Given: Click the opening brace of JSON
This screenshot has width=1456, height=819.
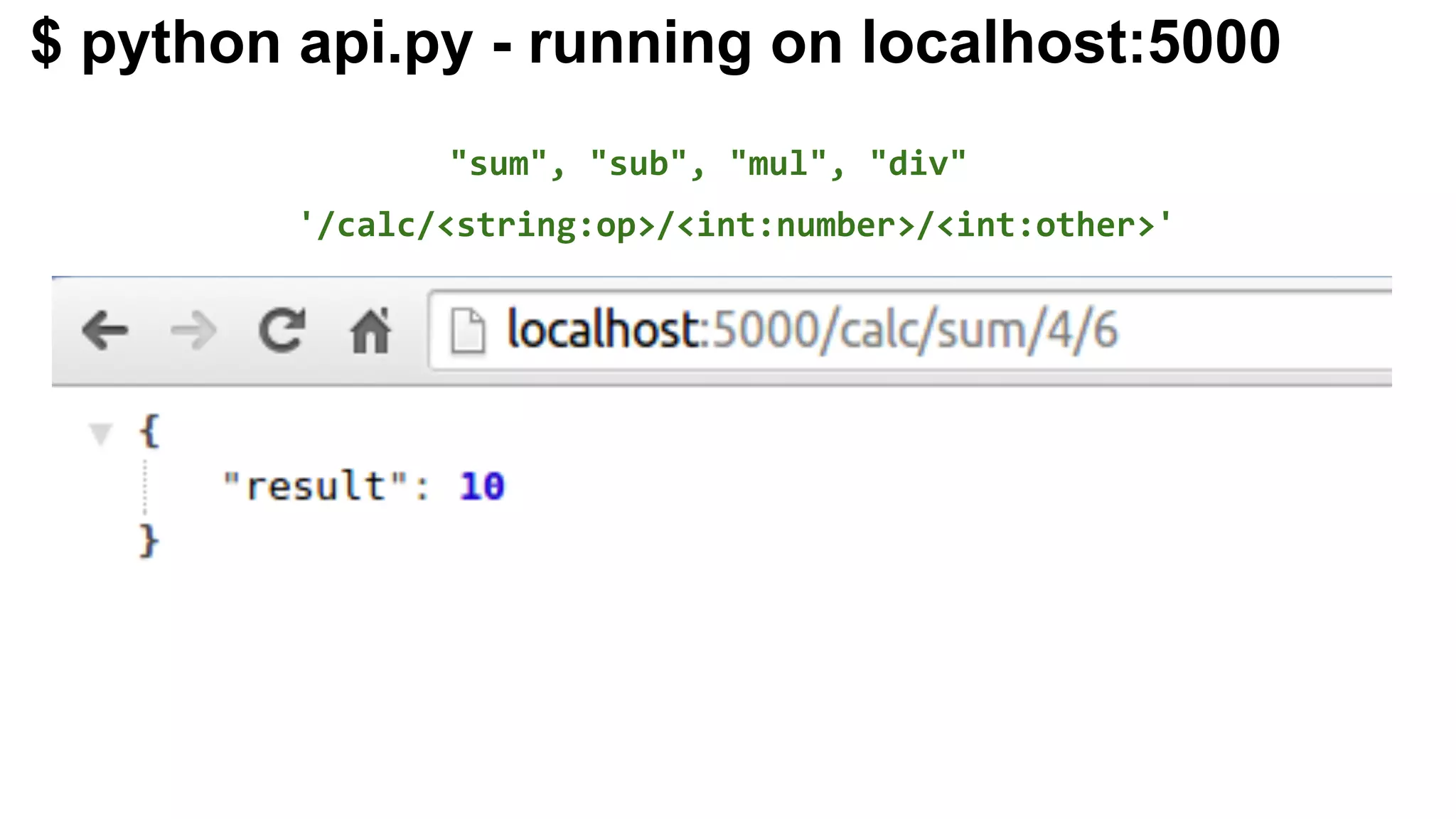Looking at the screenshot, I should coord(149,431).
